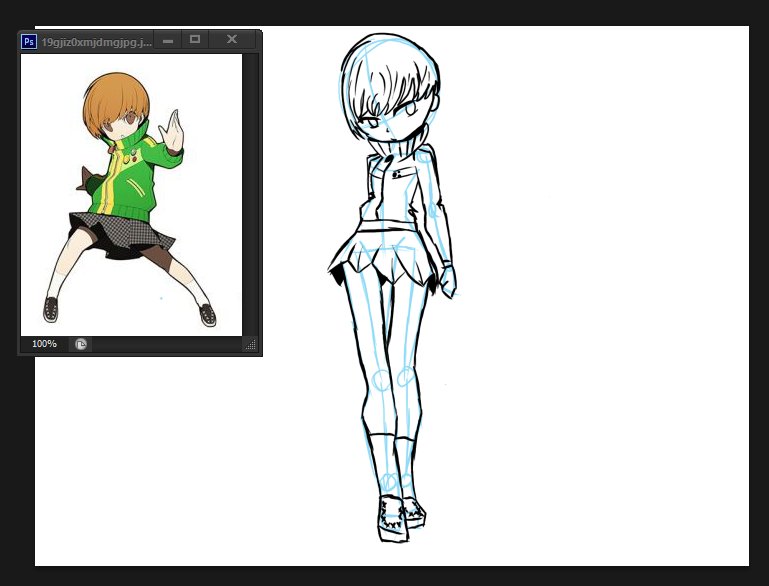This screenshot has width=769, height=586.
Task: Click the 100% zoom level field
Action: (44, 344)
